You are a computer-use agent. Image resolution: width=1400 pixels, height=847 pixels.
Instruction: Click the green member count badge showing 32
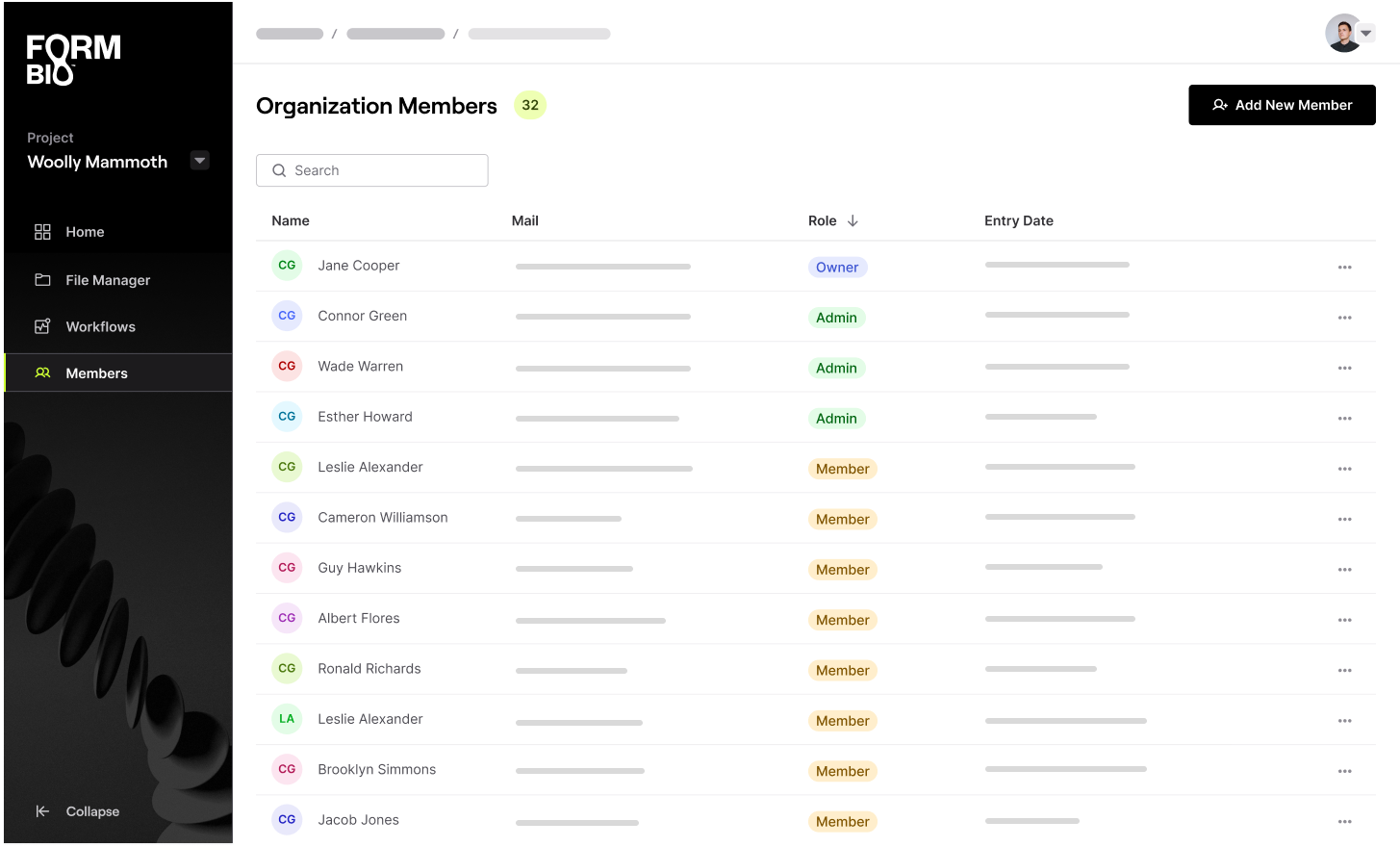click(x=529, y=105)
